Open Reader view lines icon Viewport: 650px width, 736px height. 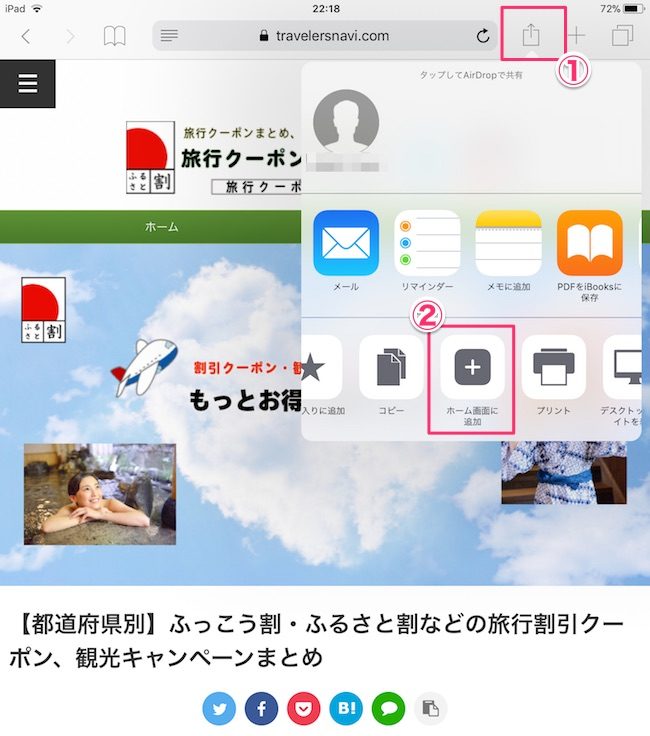[x=169, y=36]
